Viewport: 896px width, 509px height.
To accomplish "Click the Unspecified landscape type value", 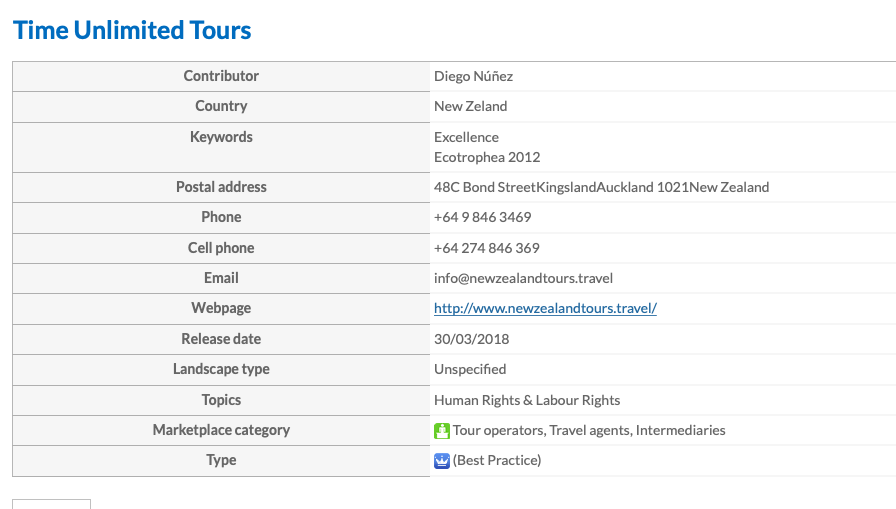I will tap(470, 370).
